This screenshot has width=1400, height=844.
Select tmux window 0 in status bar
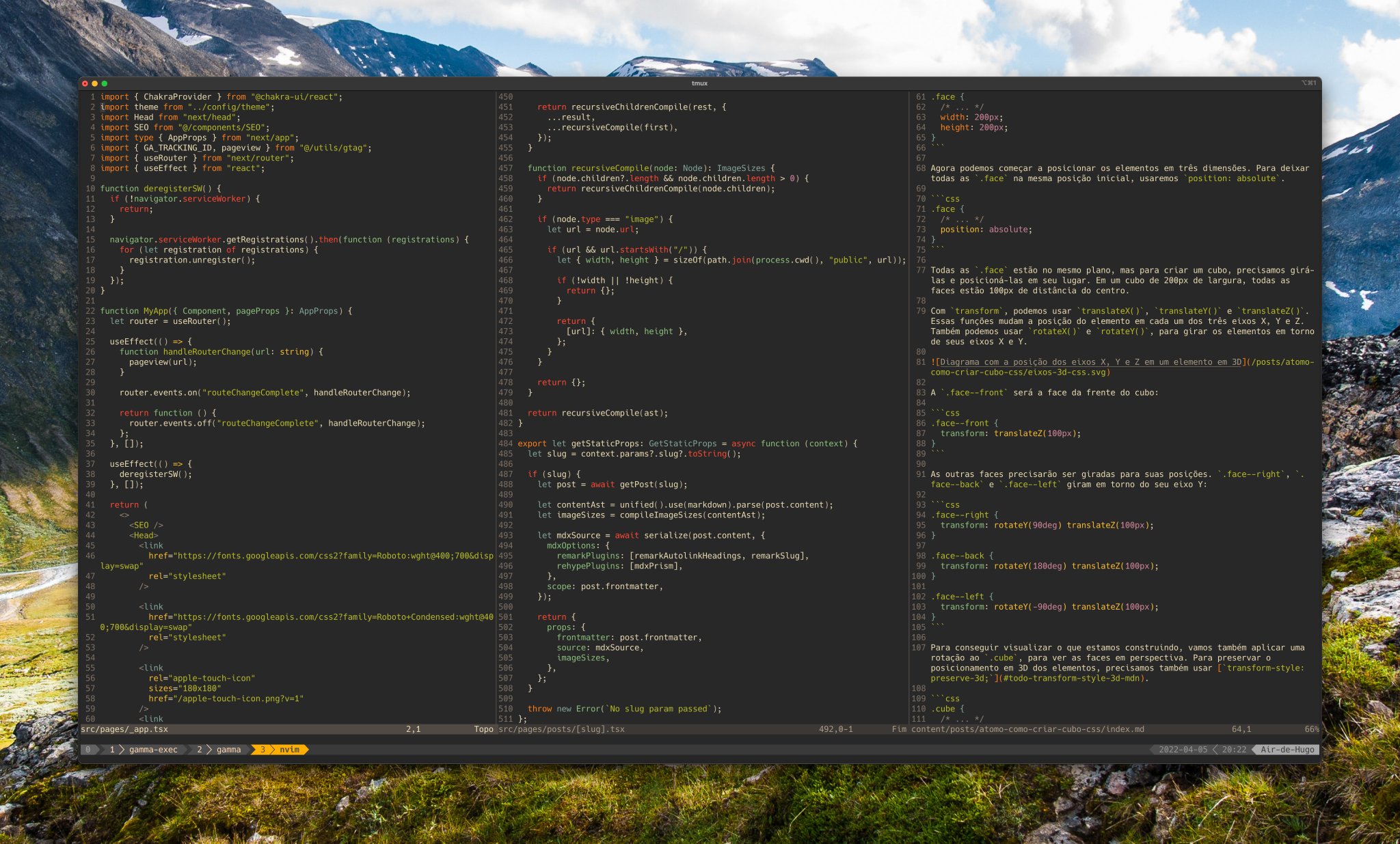(x=88, y=750)
